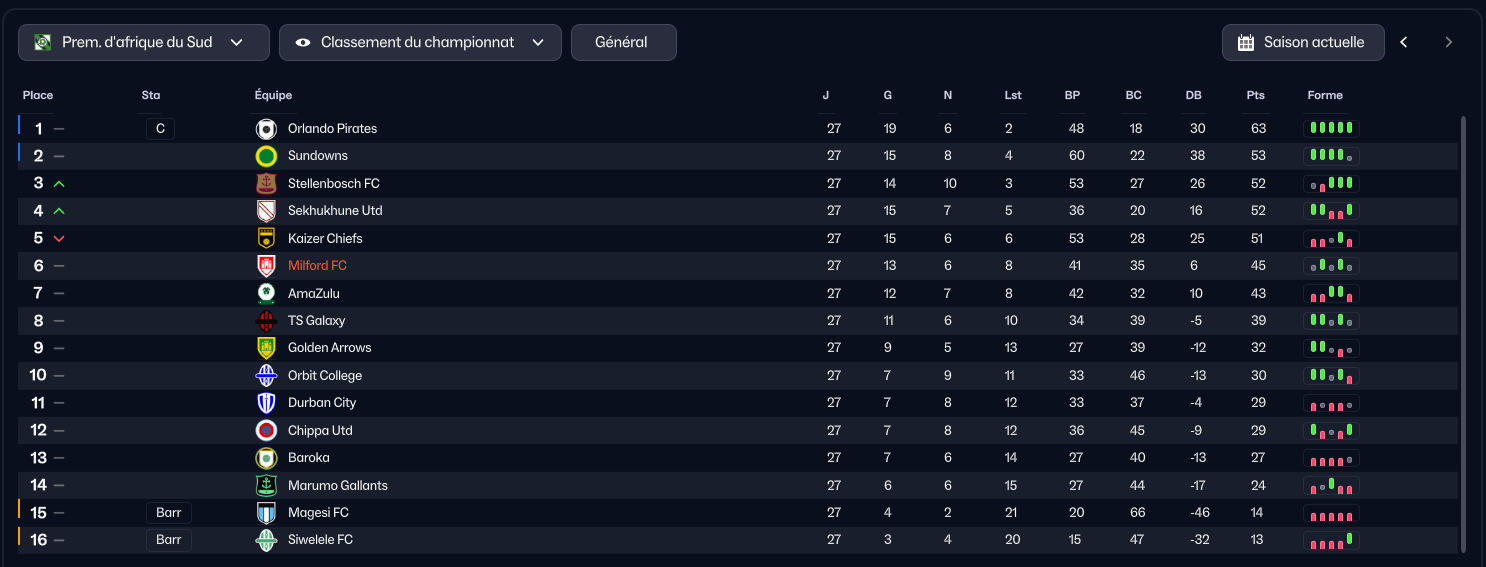The image size is (1486, 567).
Task: Open the Milford FC team link
Action: pyautogui.click(x=317, y=266)
